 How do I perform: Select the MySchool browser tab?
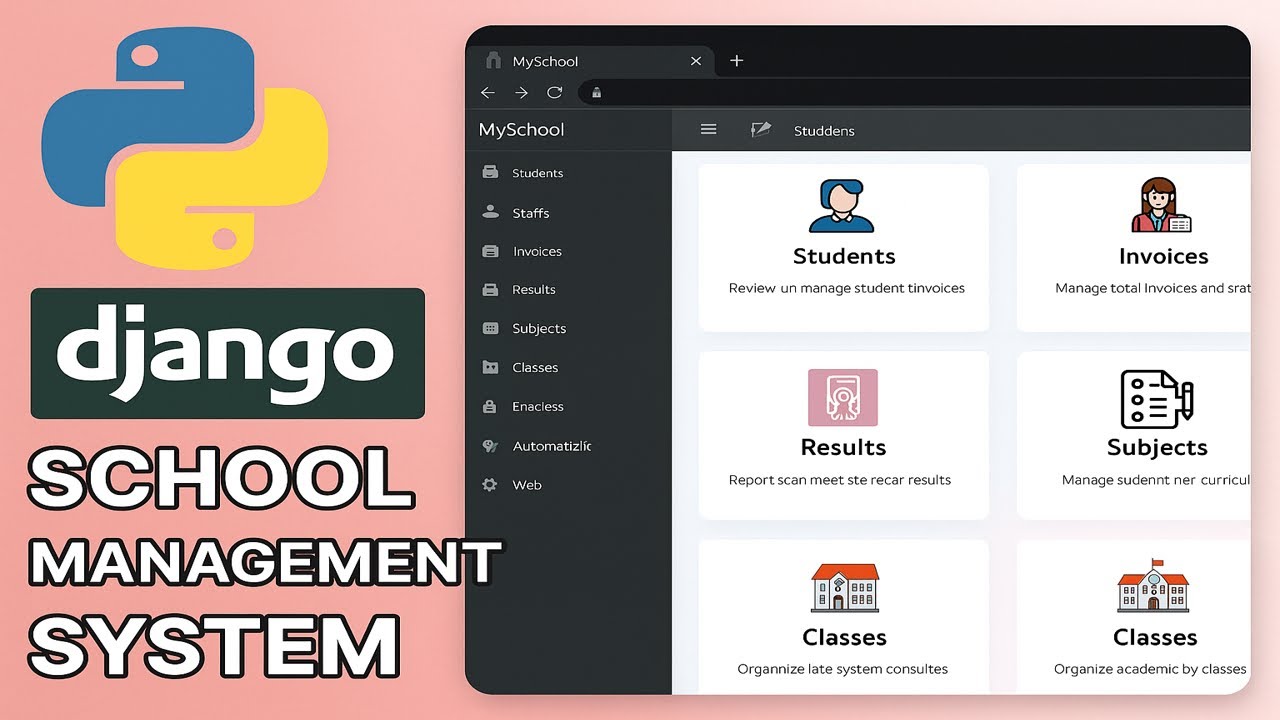pyautogui.click(x=593, y=61)
